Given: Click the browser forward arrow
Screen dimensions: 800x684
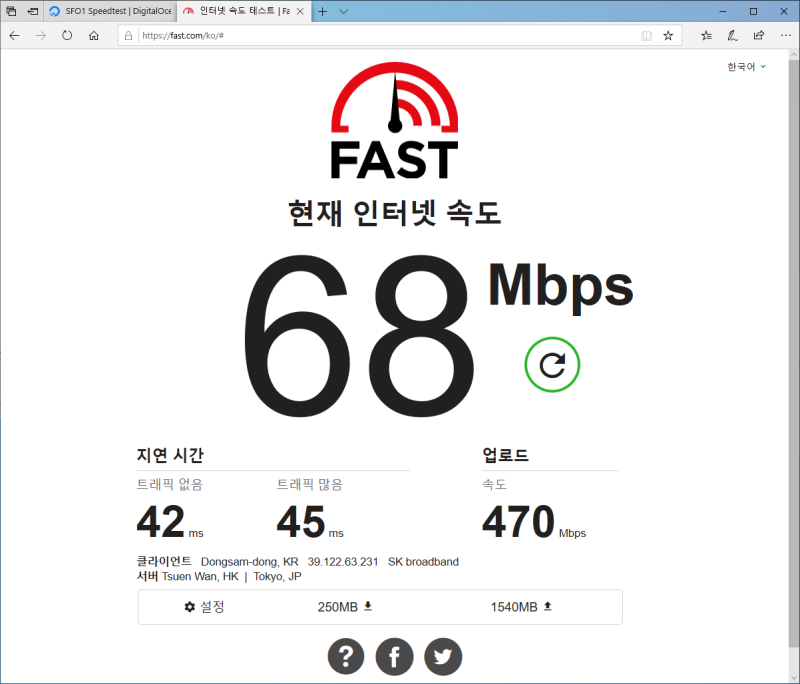Looking at the screenshot, I should pos(41,36).
